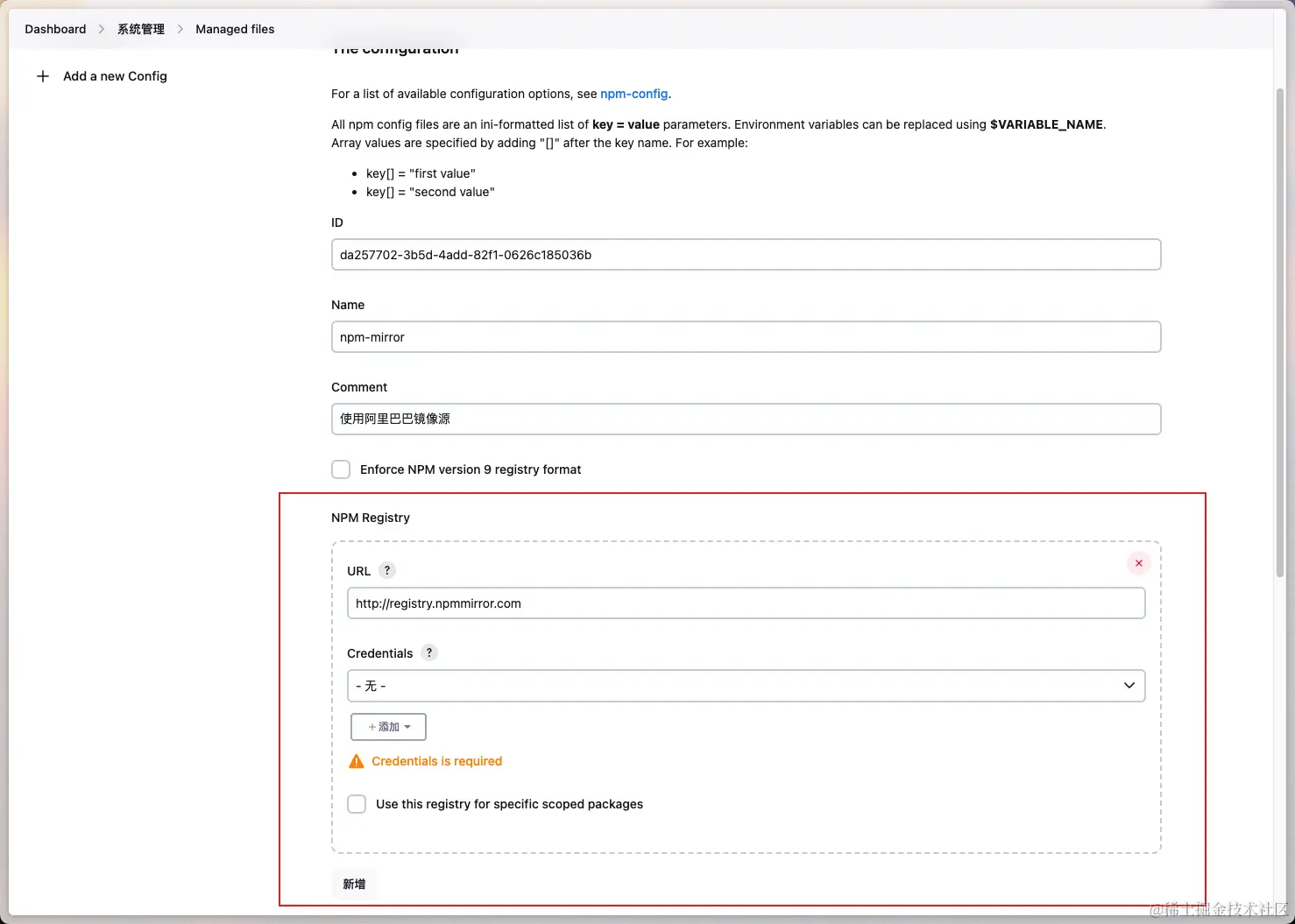Click the 新增 button to add a registry

[x=354, y=884]
